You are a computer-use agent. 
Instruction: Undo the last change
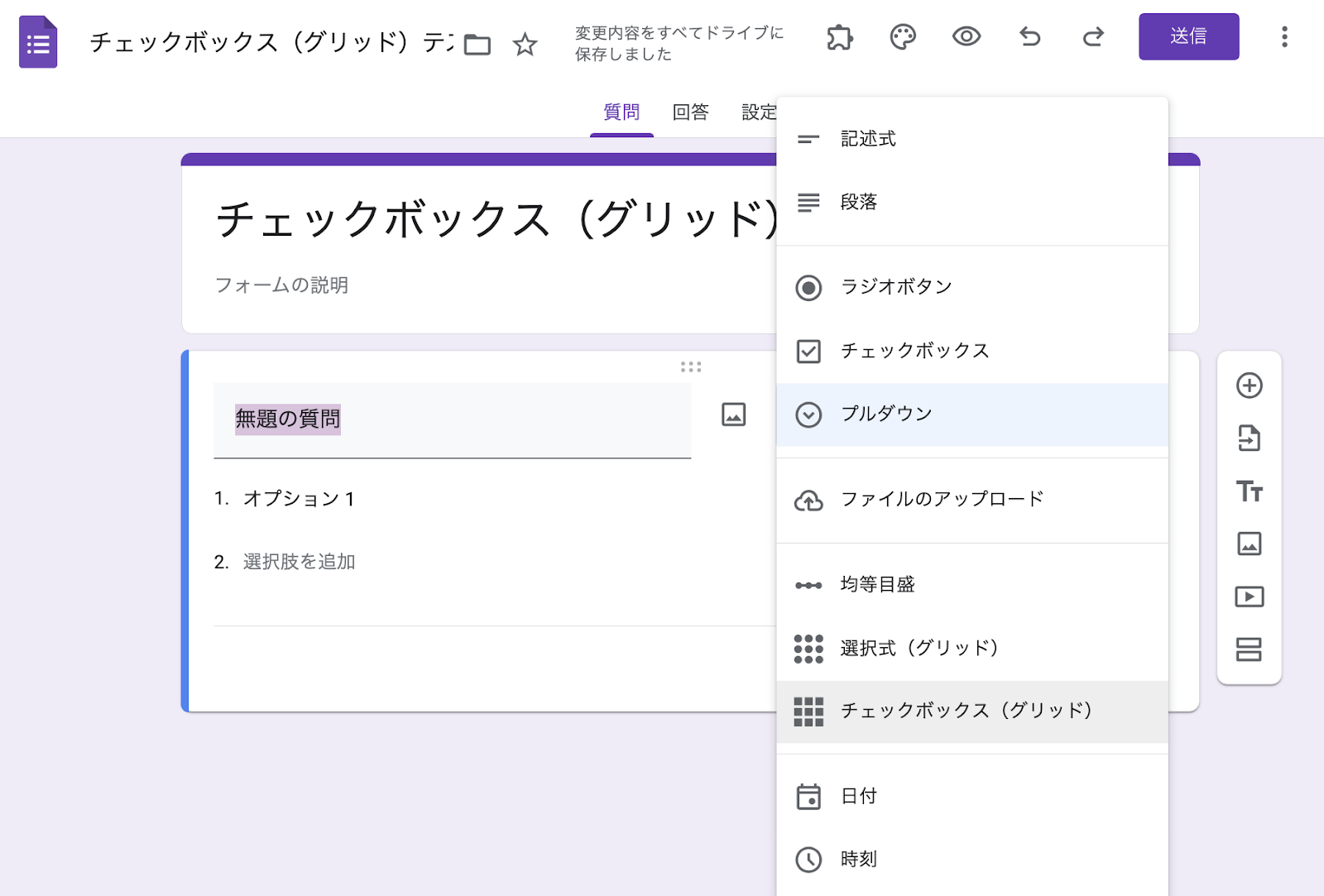(x=1029, y=36)
